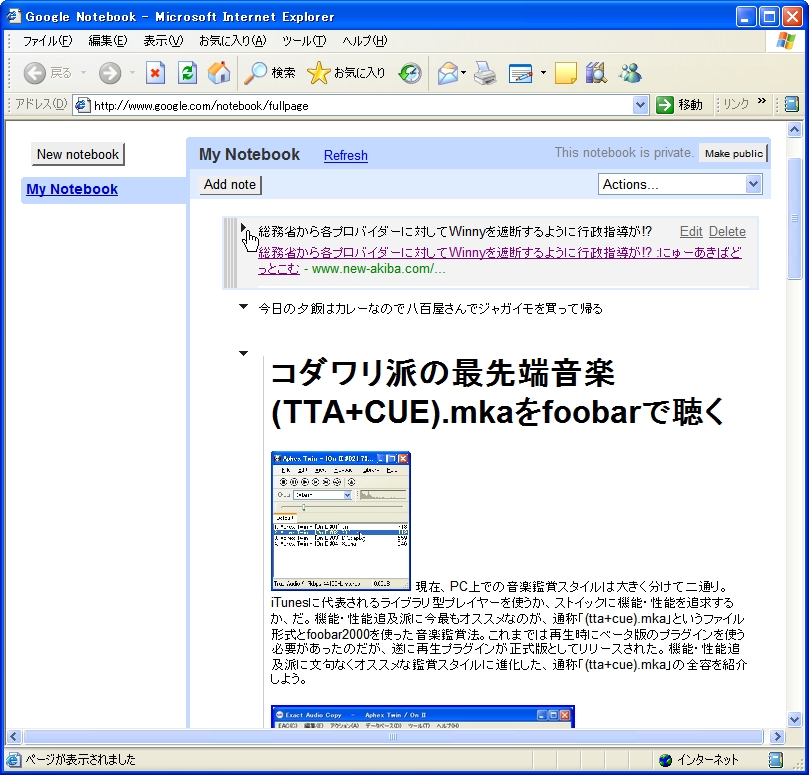The image size is (809, 775).
Task: Click icon right of Links toolbar chevron
Action: pos(791,105)
